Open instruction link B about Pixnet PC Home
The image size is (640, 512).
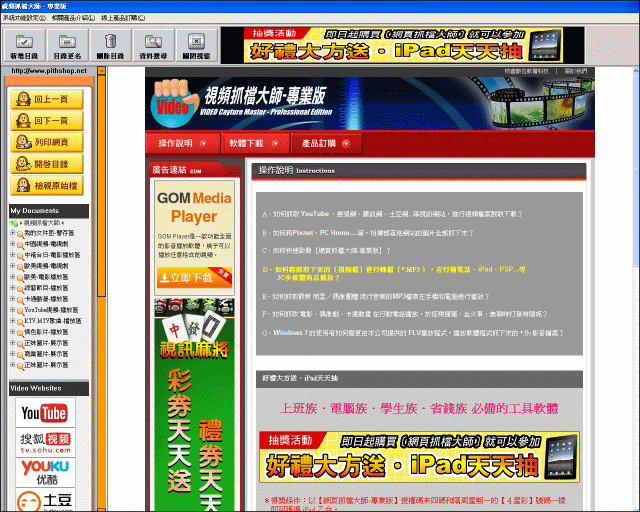point(367,233)
